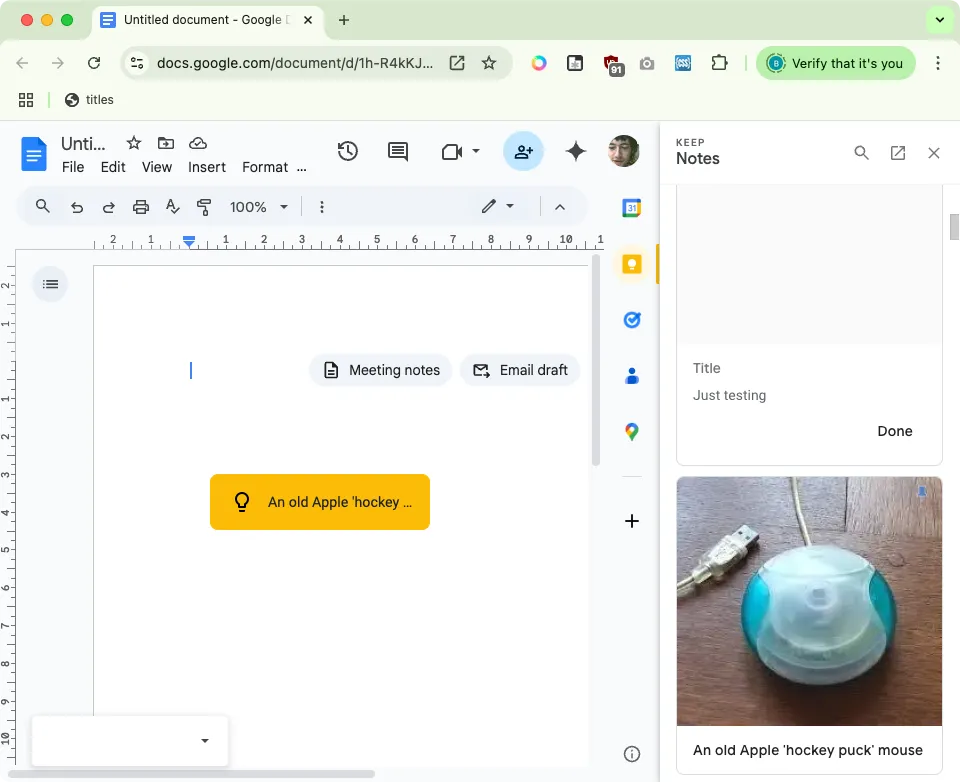The width and height of the screenshot is (960, 782).
Task: Click the Share people button
Action: point(523,151)
